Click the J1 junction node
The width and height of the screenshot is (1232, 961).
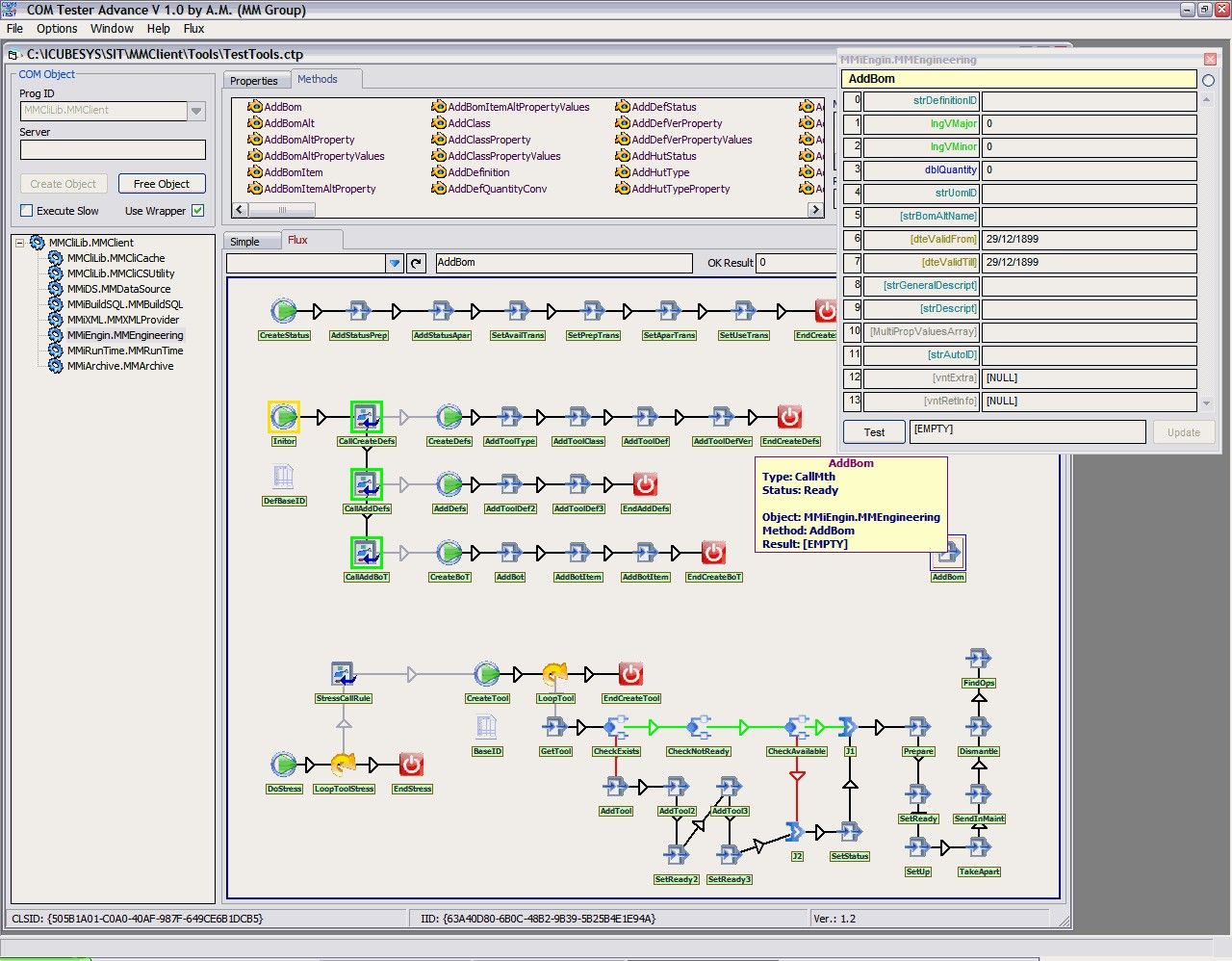point(849,726)
